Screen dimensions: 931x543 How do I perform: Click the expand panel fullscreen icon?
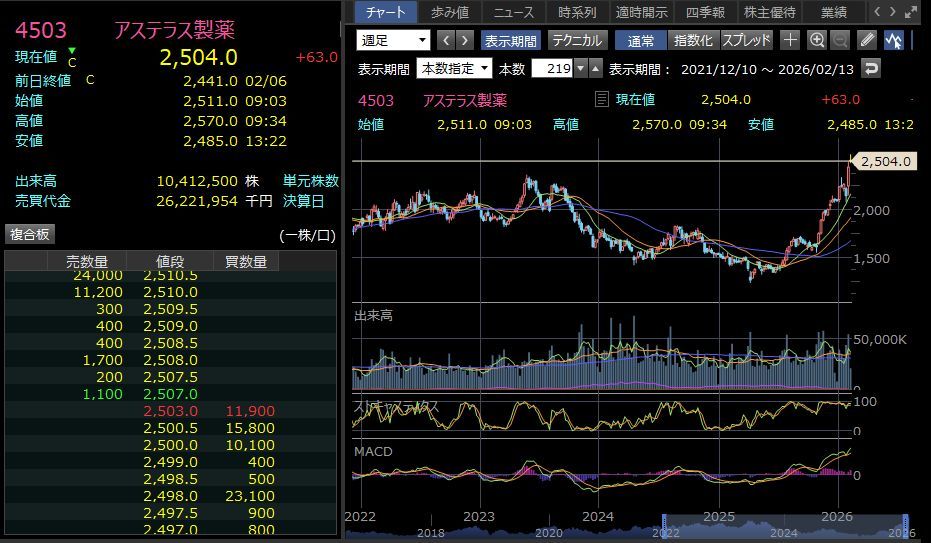point(911,12)
